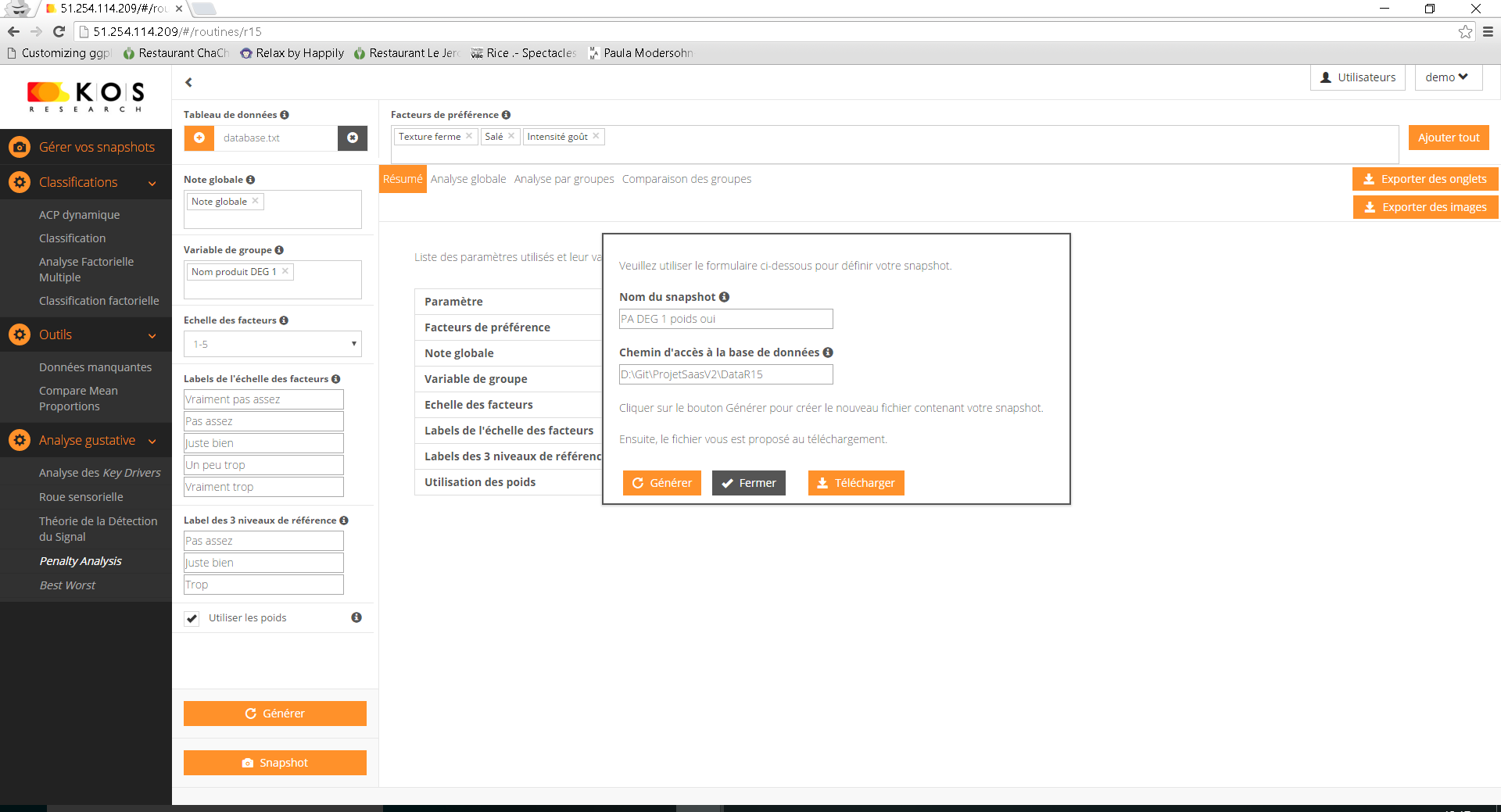
Task: Remove the Texture ferme factor tag
Action: click(469, 136)
